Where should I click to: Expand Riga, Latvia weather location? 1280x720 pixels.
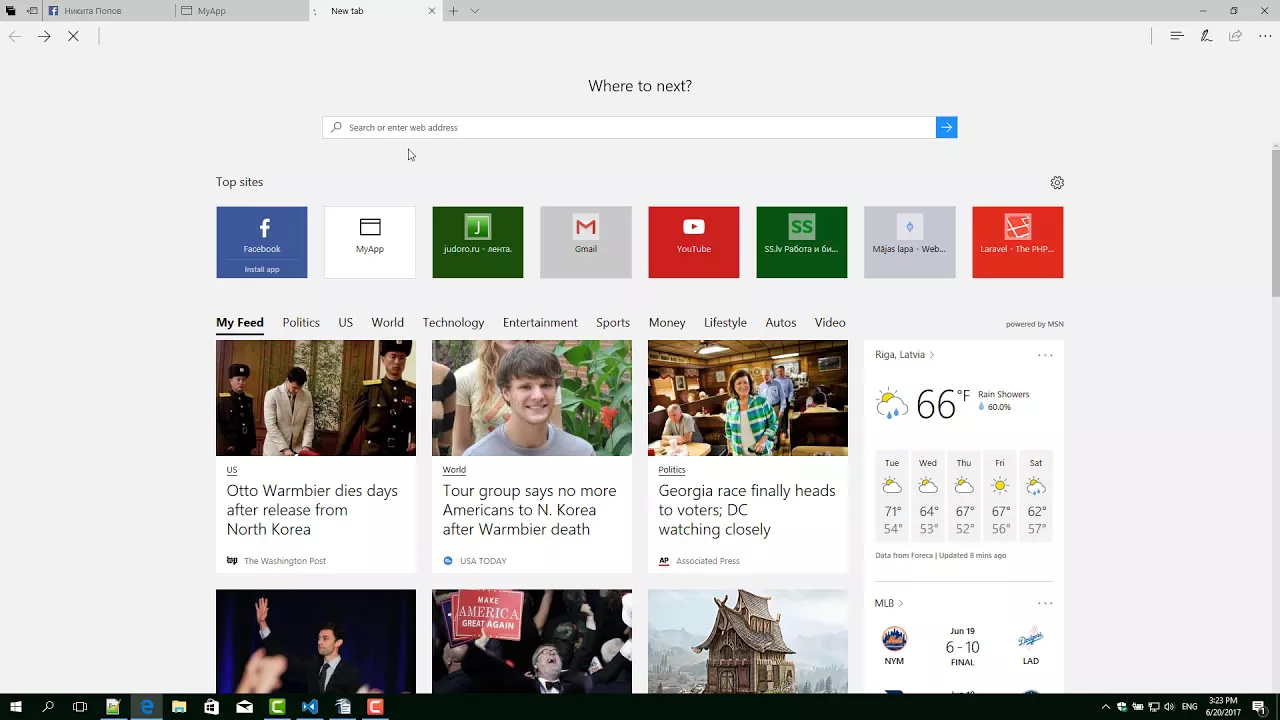click(905, 355)
